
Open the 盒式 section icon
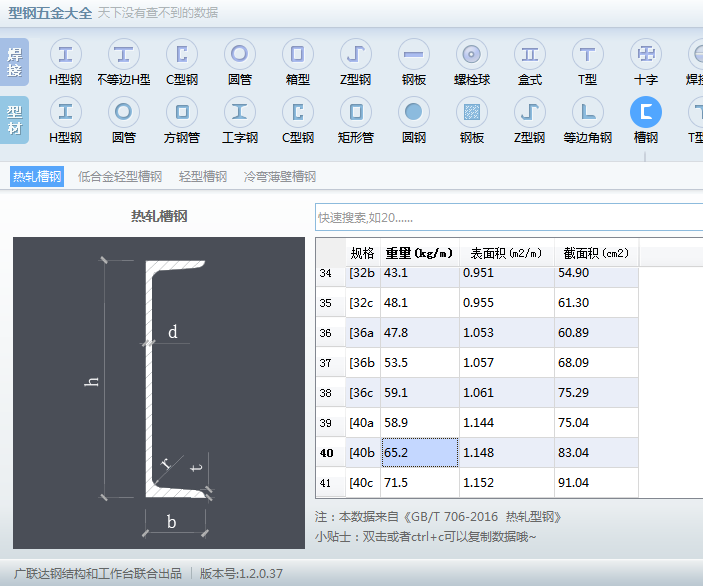pos(530,54)
